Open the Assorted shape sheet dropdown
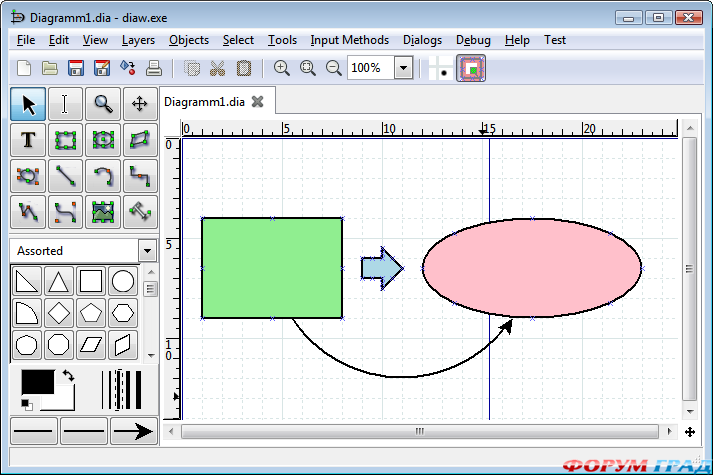Screen dimensions: 713x475 pos(147,251)
